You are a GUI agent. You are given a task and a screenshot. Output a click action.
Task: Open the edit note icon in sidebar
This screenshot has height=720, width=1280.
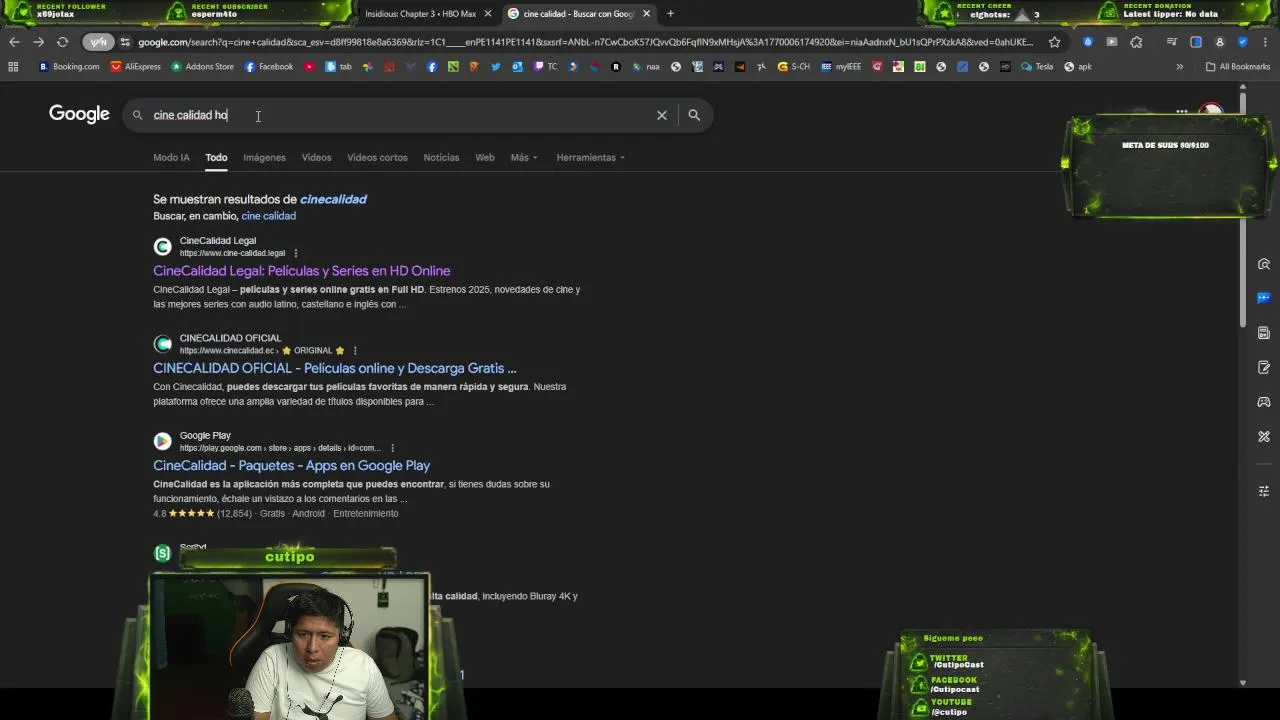(x=1264, y=367)
